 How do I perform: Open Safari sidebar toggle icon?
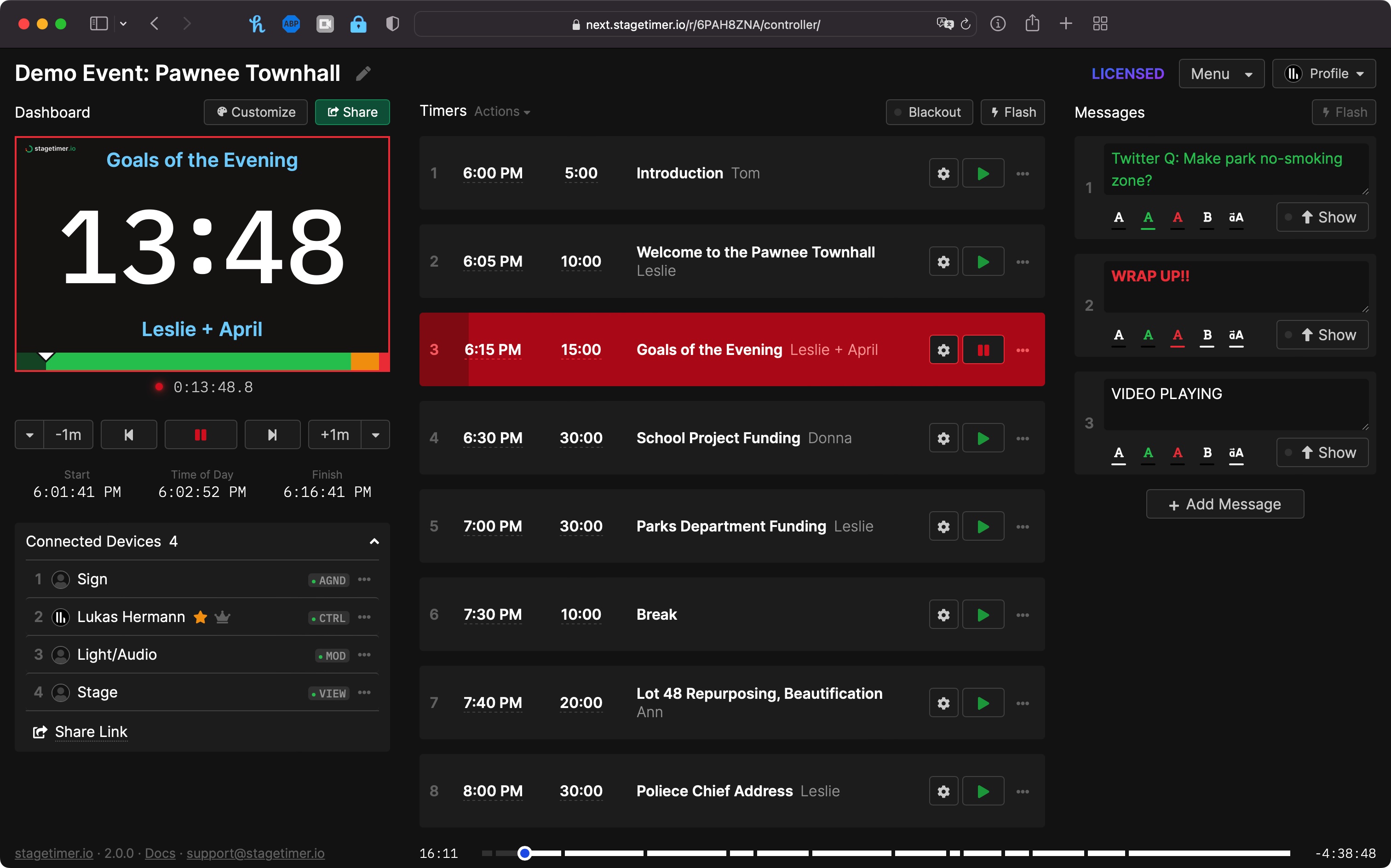(x=99, y=23)
